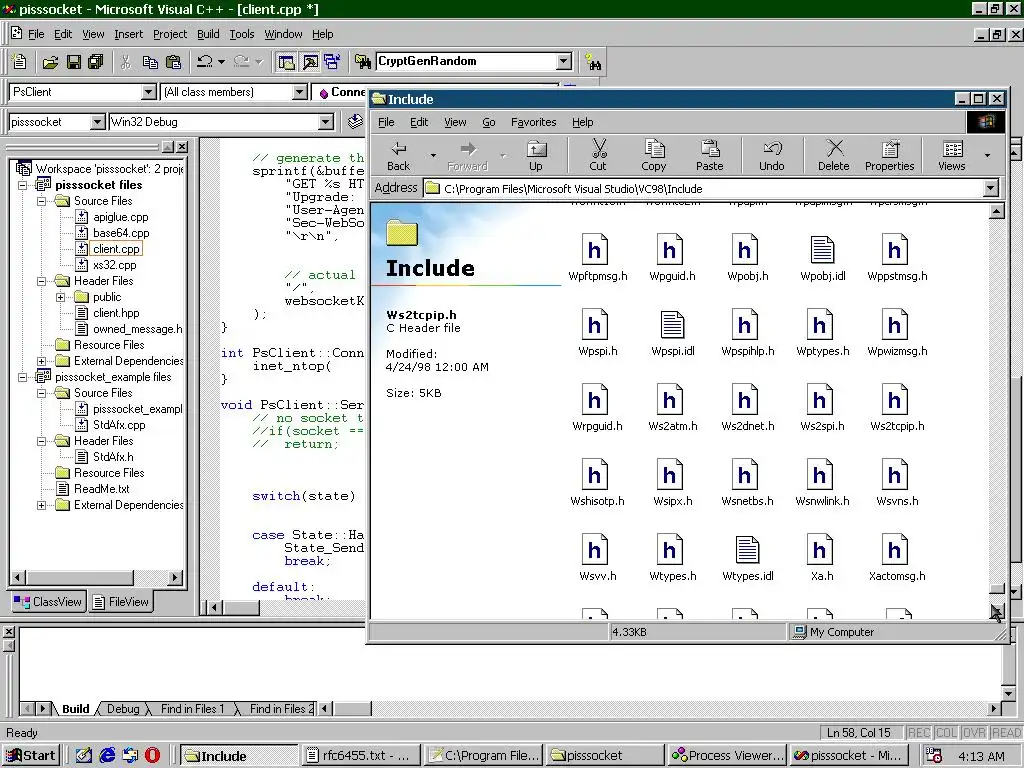This screenshot has height=768, width=1024.
Task: Switch to pisssocket folder taskbar button
Action: point(606,756)
